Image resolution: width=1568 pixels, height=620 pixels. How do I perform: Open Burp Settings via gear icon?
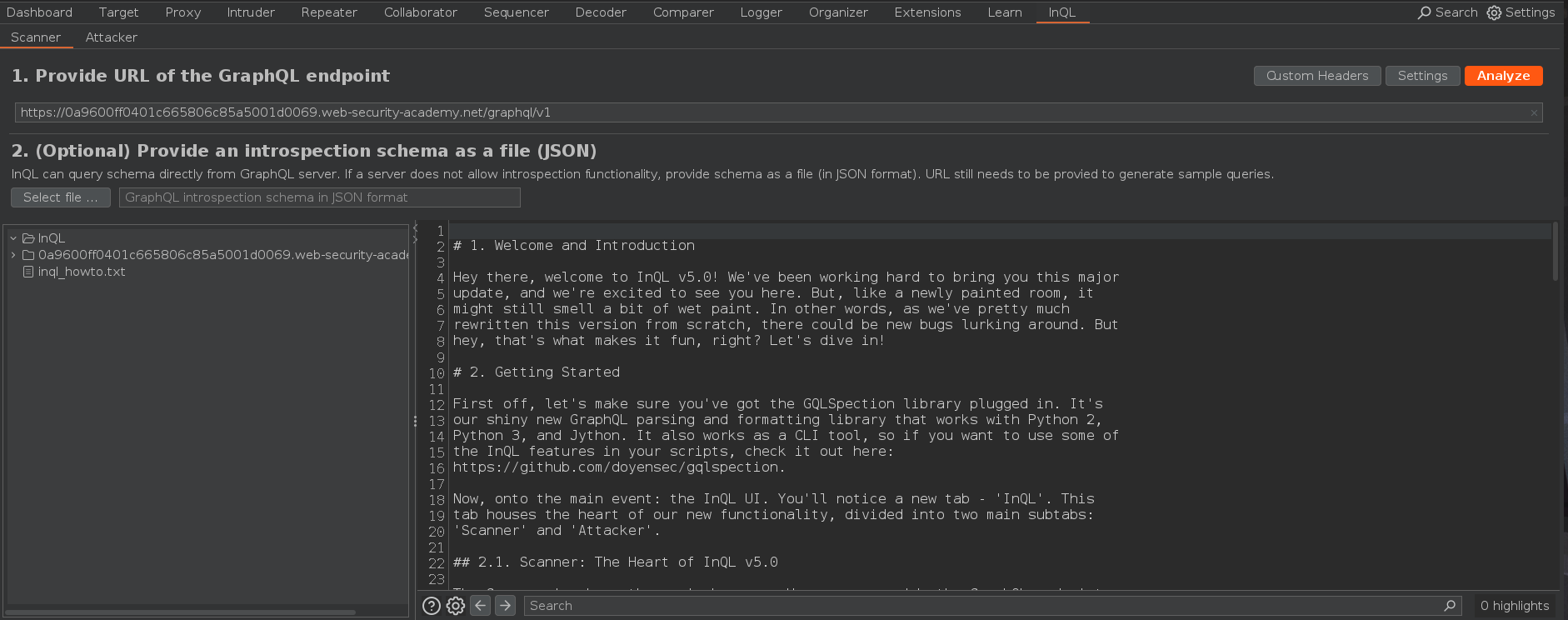pos(1494,12)
